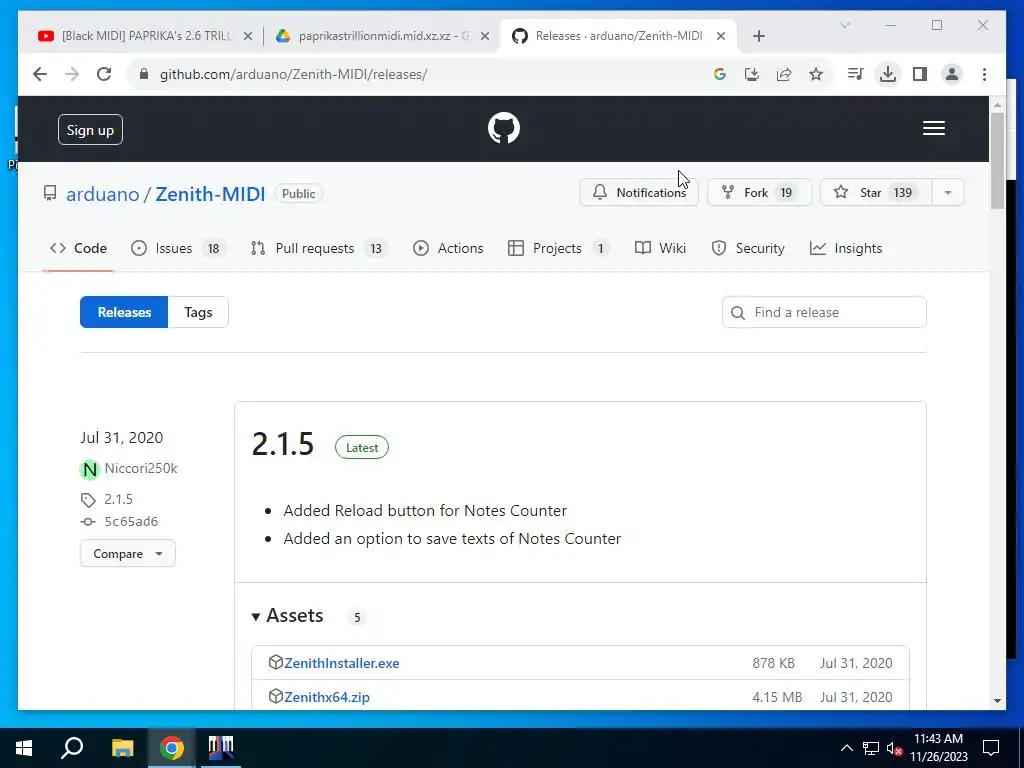This screenshot has width=1024, height=768.
Task: Show hidden system tray icons
Action: coord(846,748)
